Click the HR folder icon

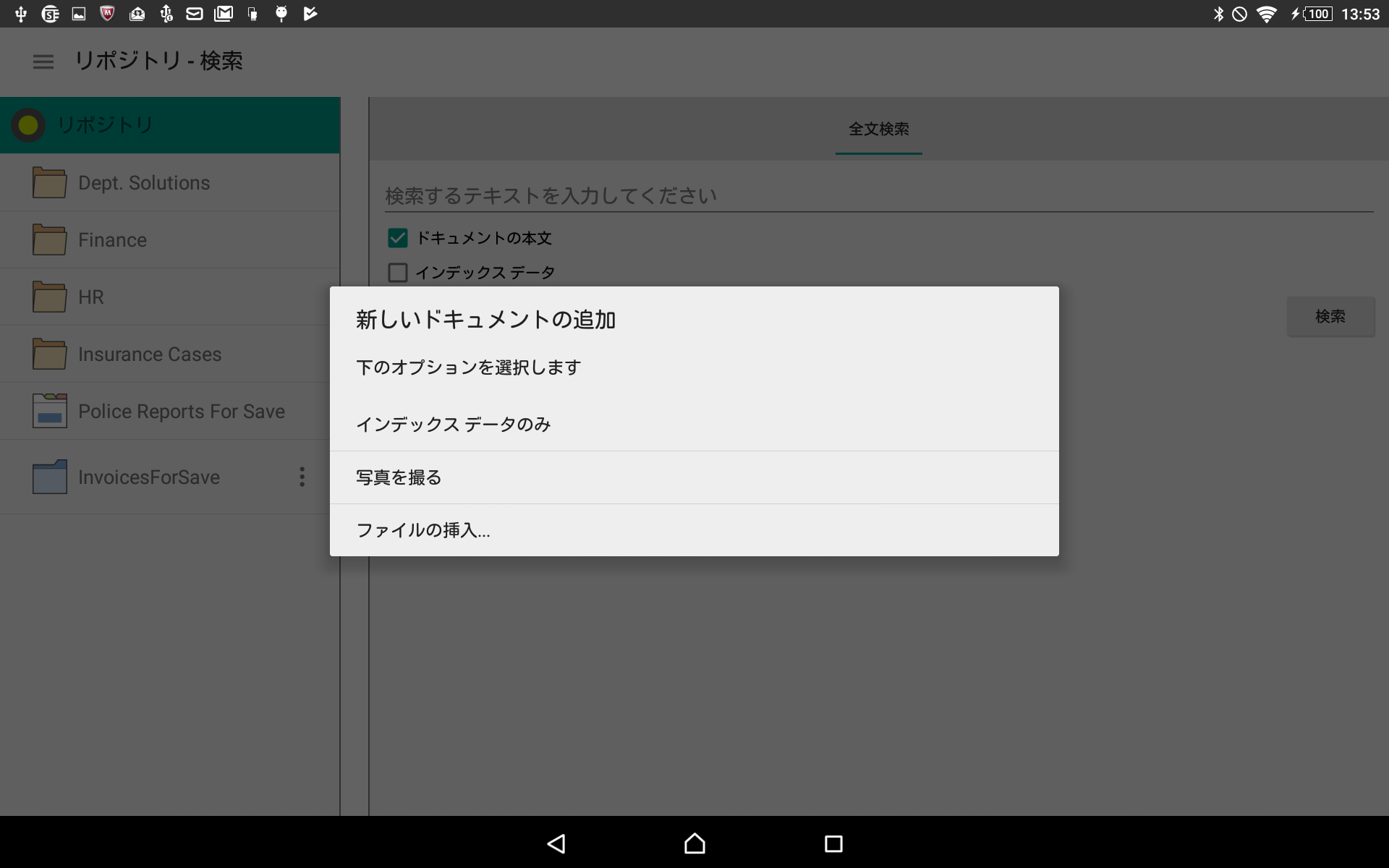pyautogui.click(x=49, y=297)
